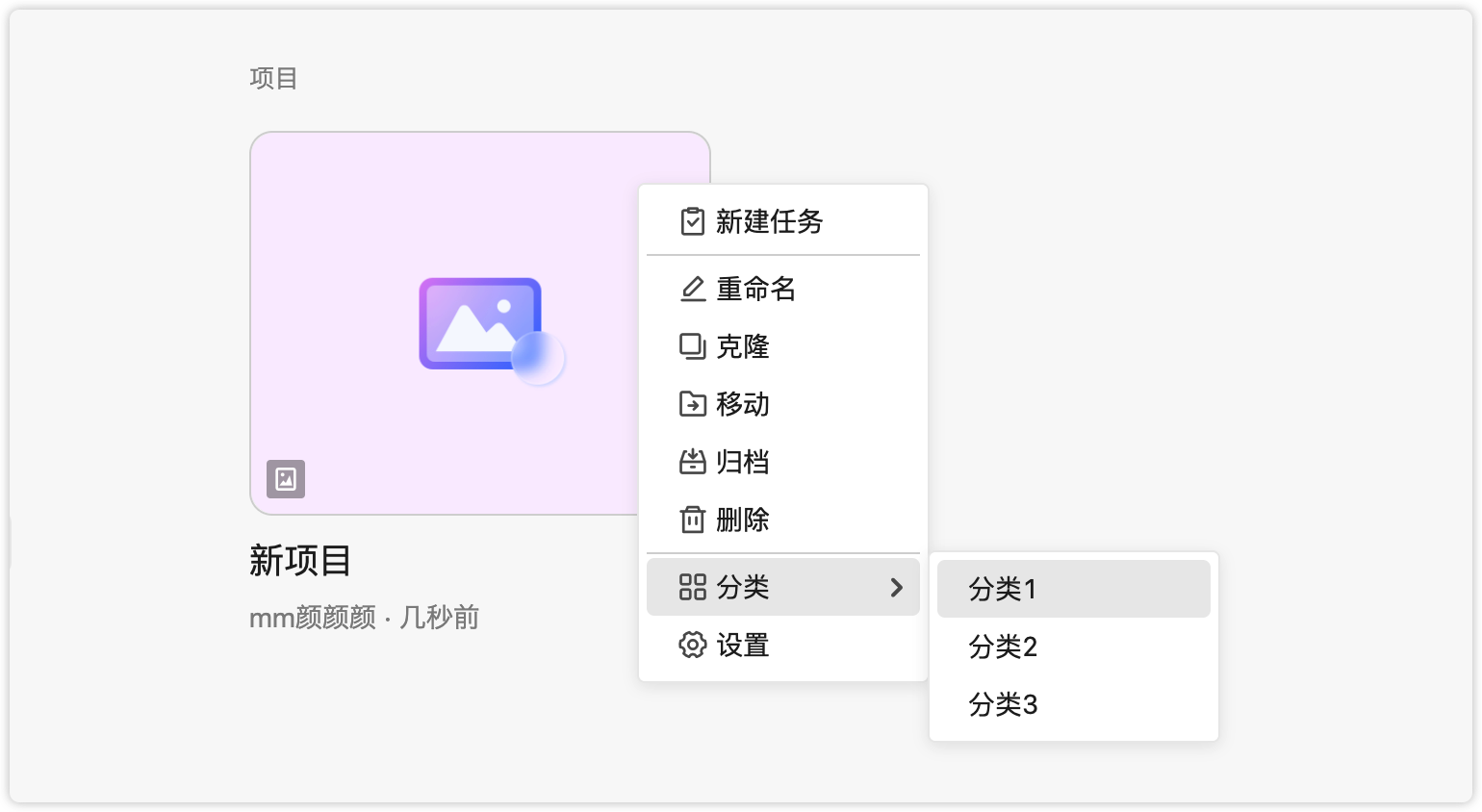Click the small image badge on project card

(x=286, y=479)
